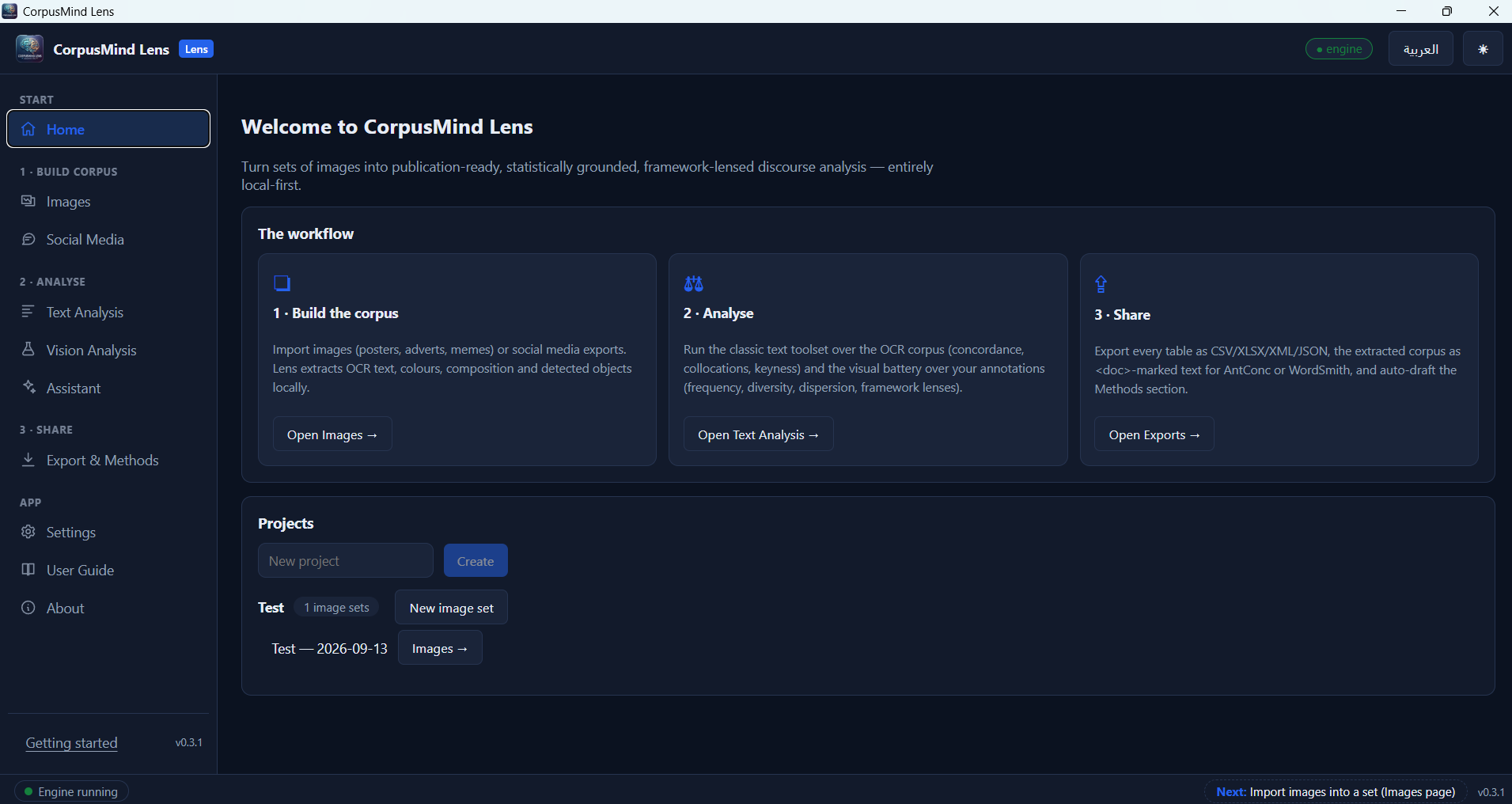Open the User Guide entry
Viewport: 1512px width, 804px height.
108,571
